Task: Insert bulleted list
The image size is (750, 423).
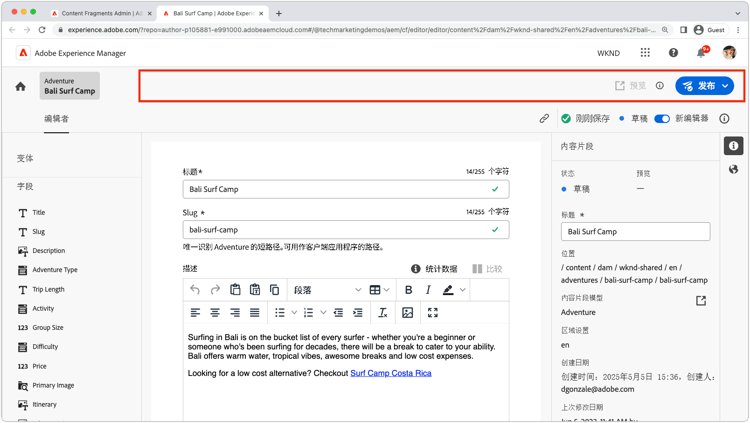Action: [x=280, y=313]
